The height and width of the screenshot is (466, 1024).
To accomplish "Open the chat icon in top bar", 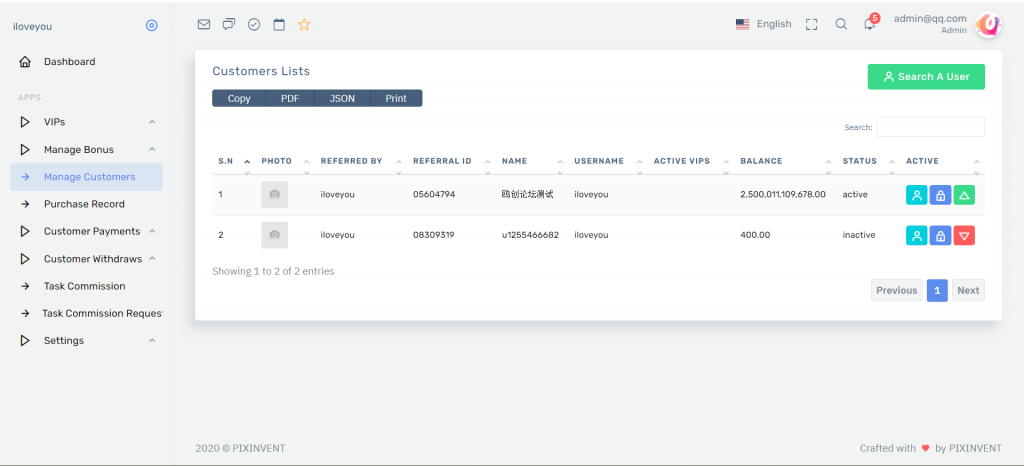I will click(x=229, y=24).
